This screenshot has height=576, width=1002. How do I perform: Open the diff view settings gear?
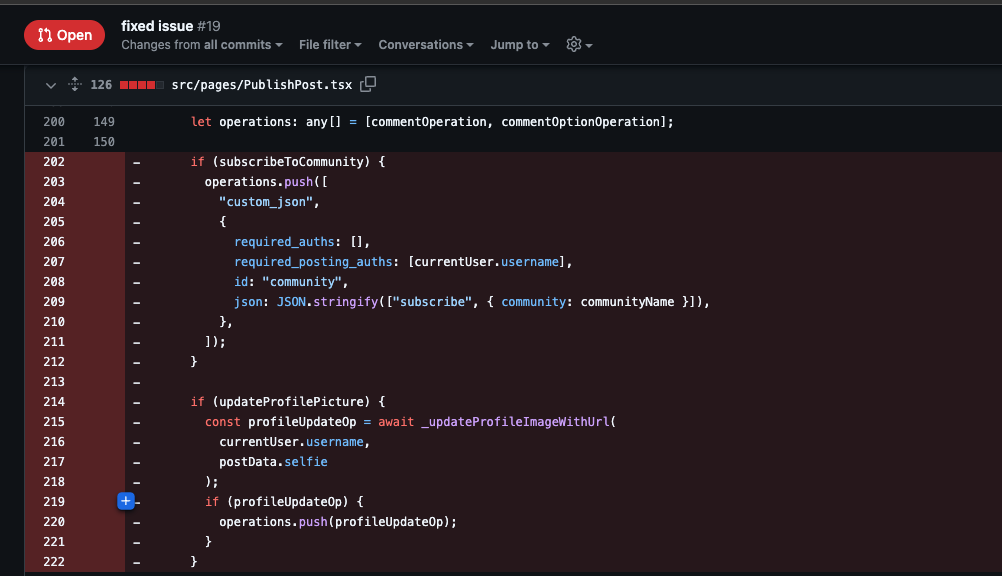[x=578, y=45]
